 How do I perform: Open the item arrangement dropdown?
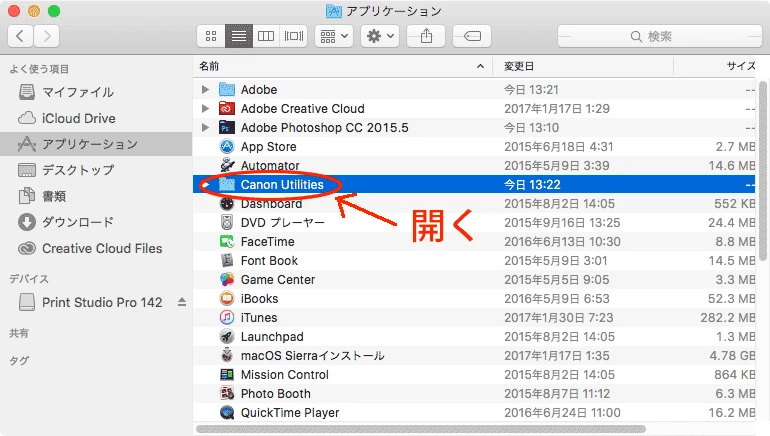pos(334,36)
